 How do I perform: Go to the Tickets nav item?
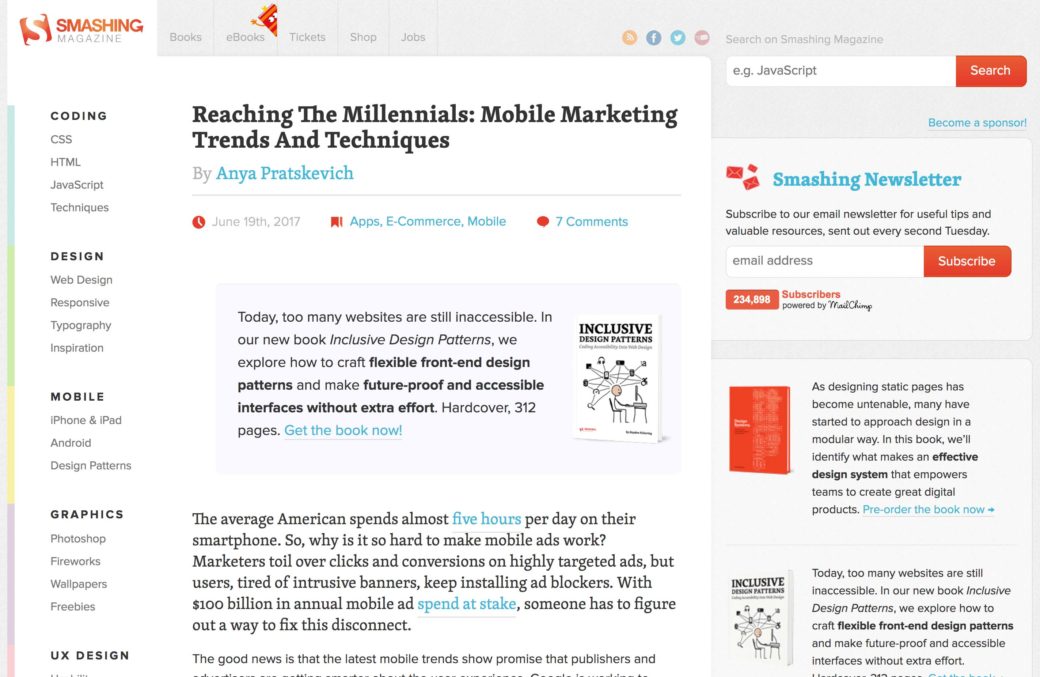click(307, 37)
